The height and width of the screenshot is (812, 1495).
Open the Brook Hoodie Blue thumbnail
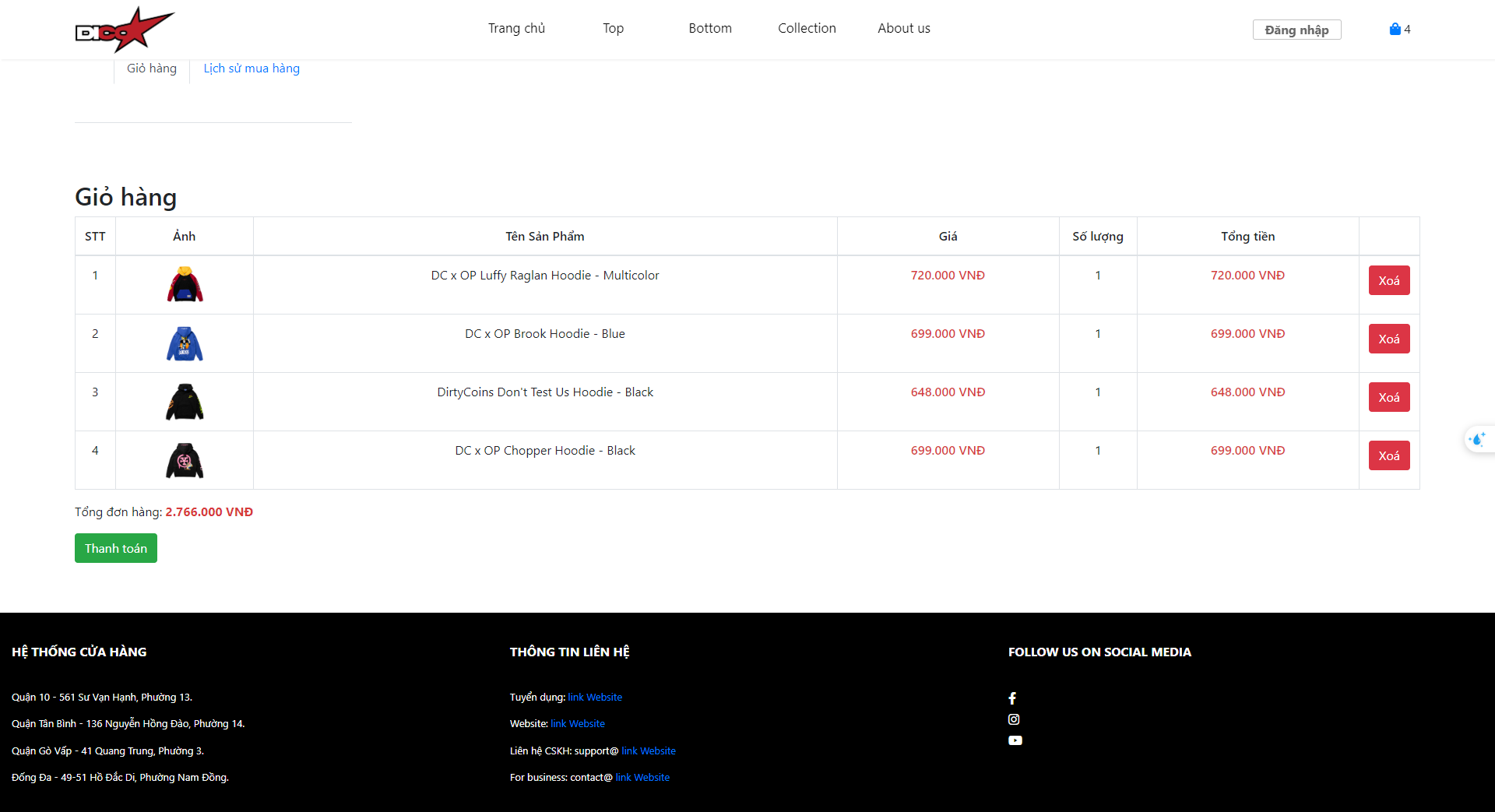point(185,343)
